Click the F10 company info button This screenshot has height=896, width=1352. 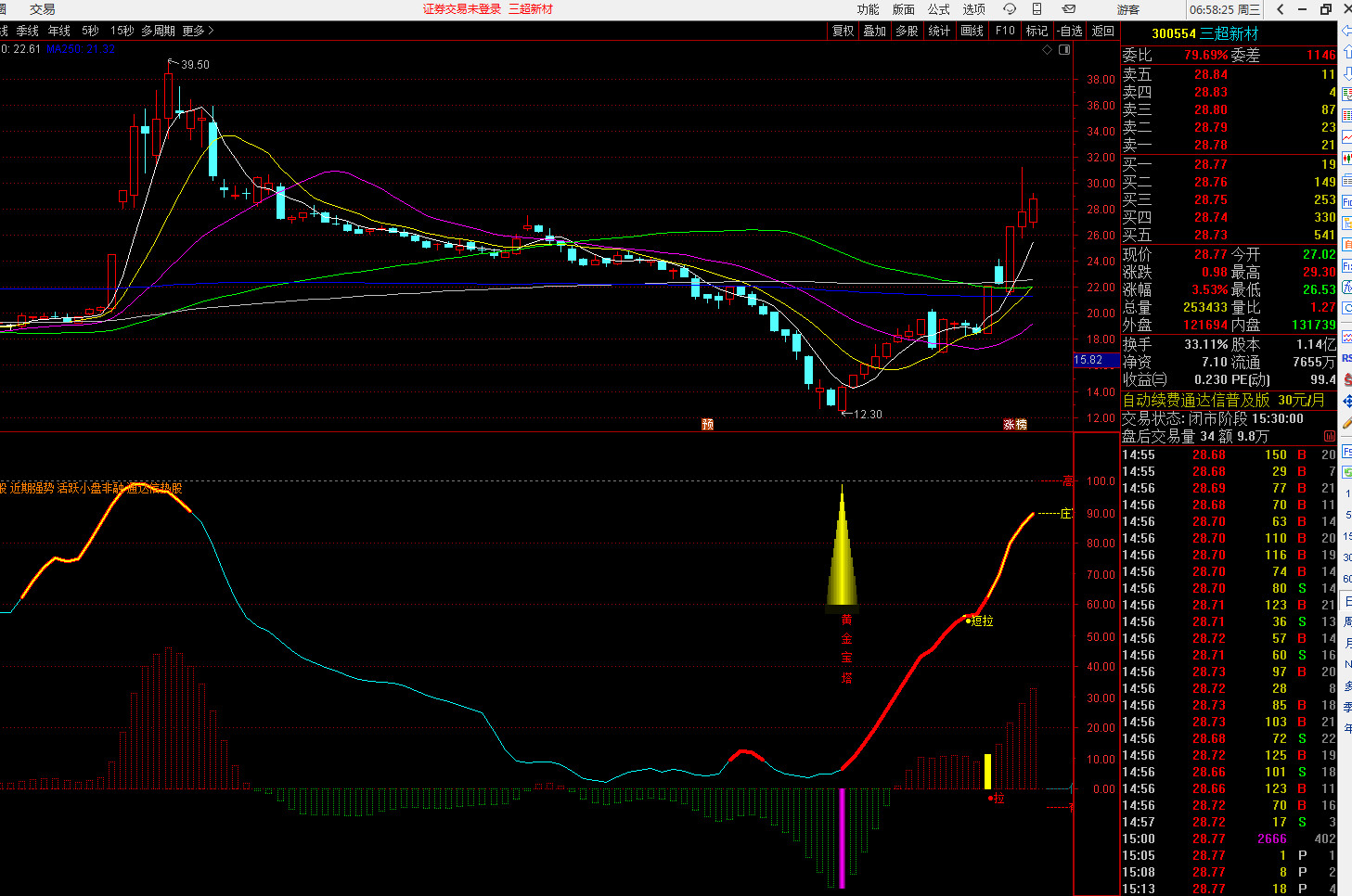coord(1005,31)
